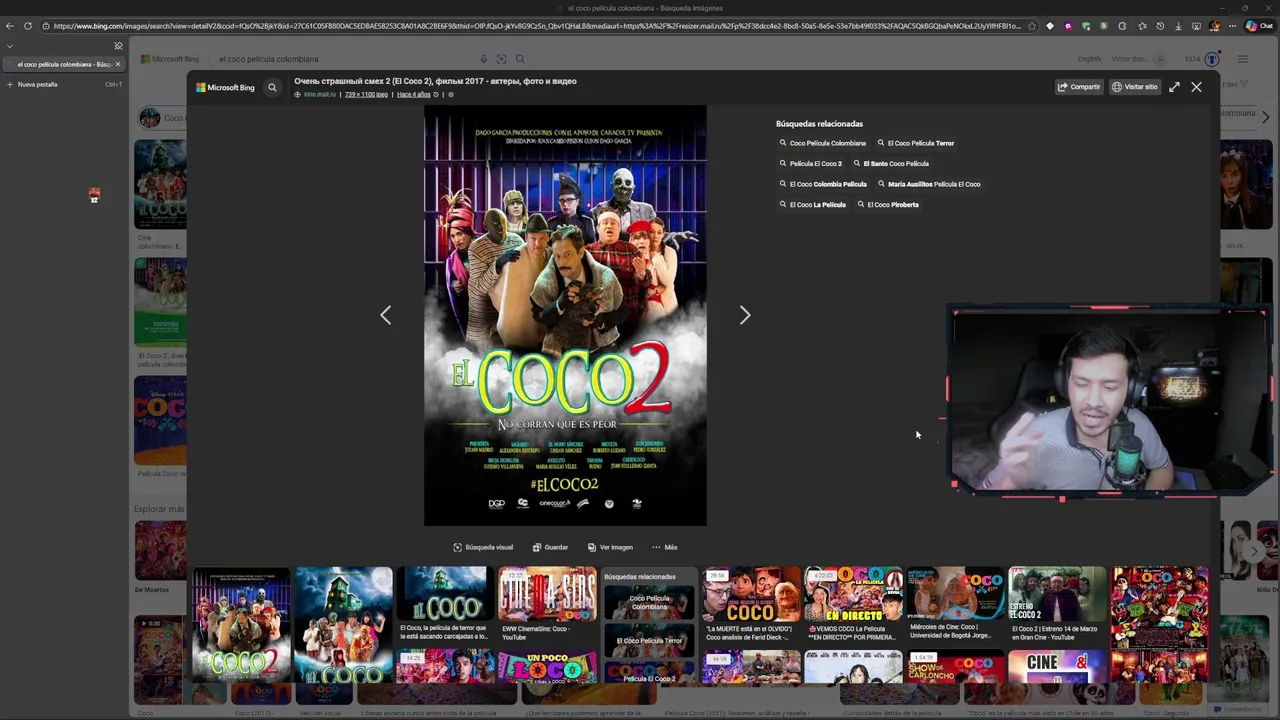This screenshot has width=1280, height=720.
Task: Click the browser profile avatar icon
Action: point(1215,26)
